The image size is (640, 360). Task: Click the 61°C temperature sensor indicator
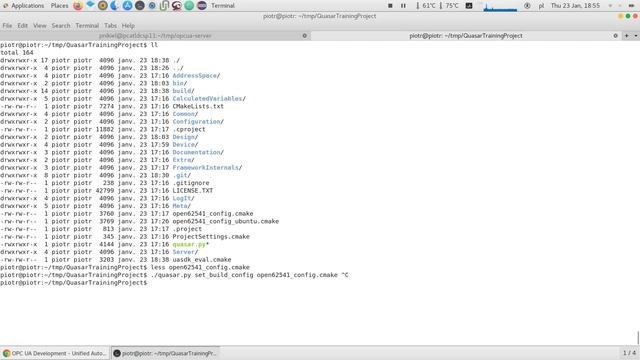pyautogui.click(x=426, y=6)
